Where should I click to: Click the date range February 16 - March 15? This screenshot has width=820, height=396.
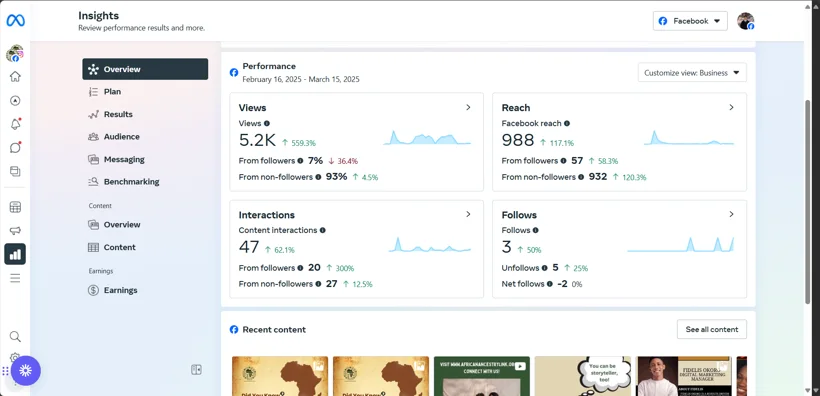pos(301,80)
